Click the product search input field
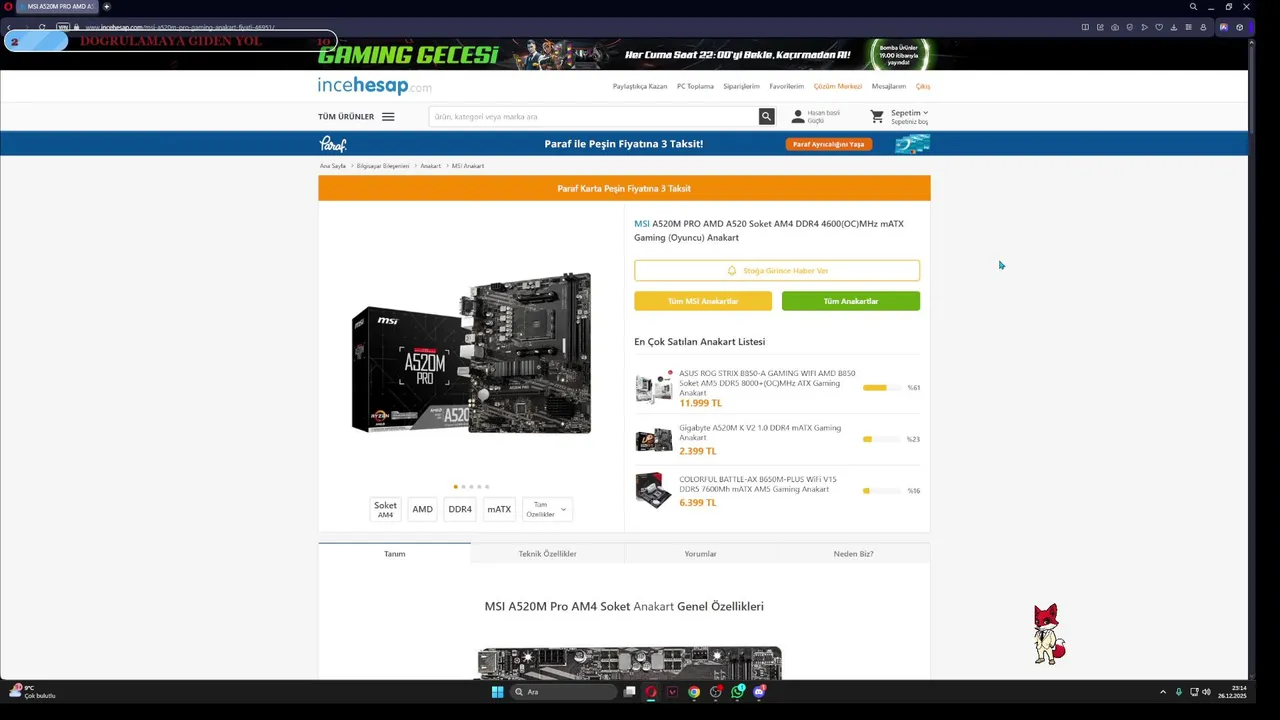 point(594,117)
